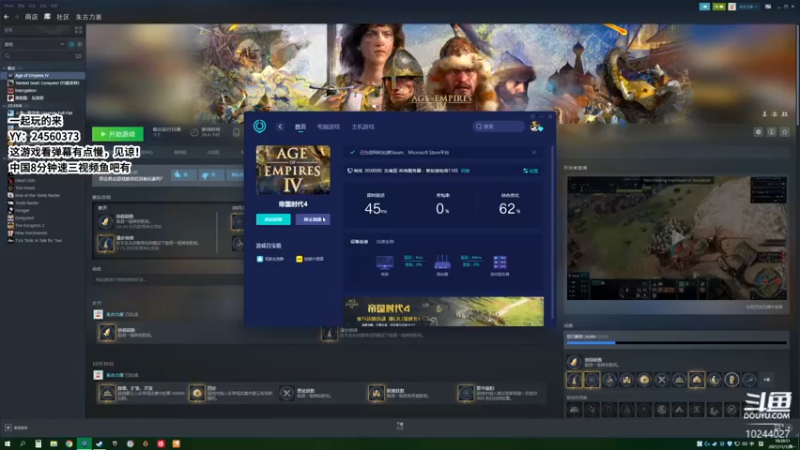Click the Age of Empires IV cover thumbnail
This screenshot has width=800, height=450.
293,169
